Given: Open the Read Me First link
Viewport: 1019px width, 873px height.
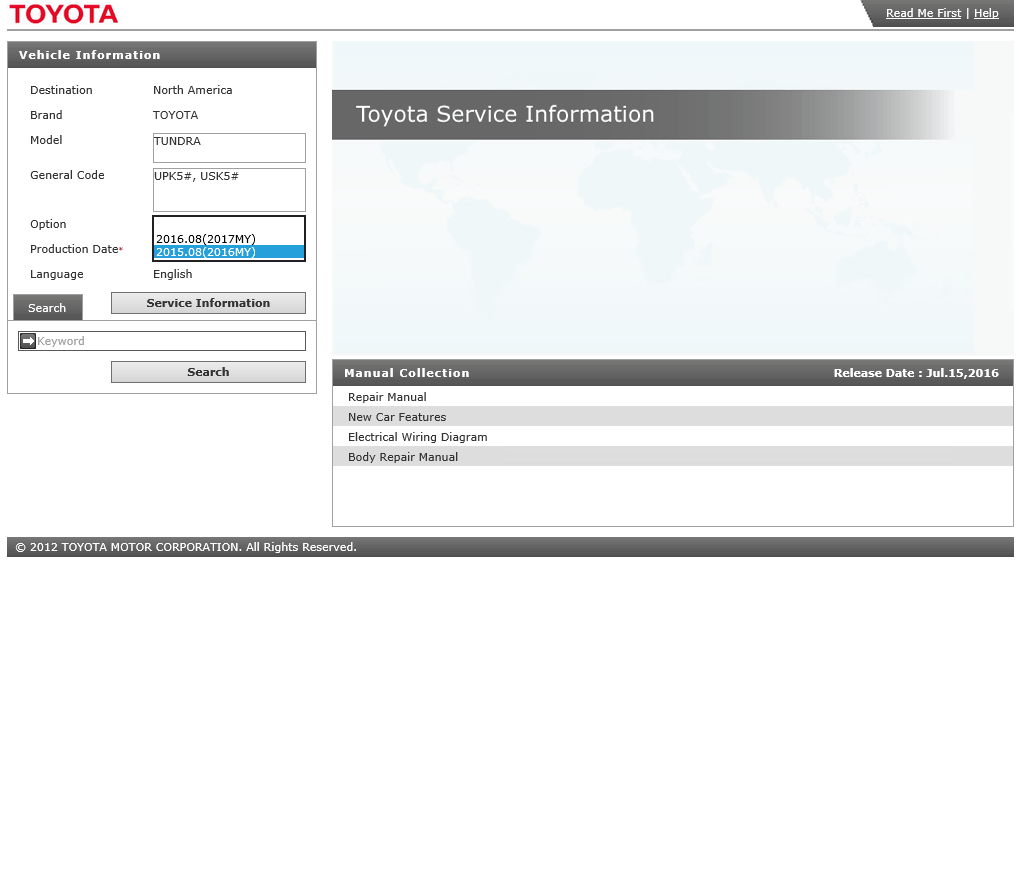Looking at the screenshot, I should [x=923, y=13].
